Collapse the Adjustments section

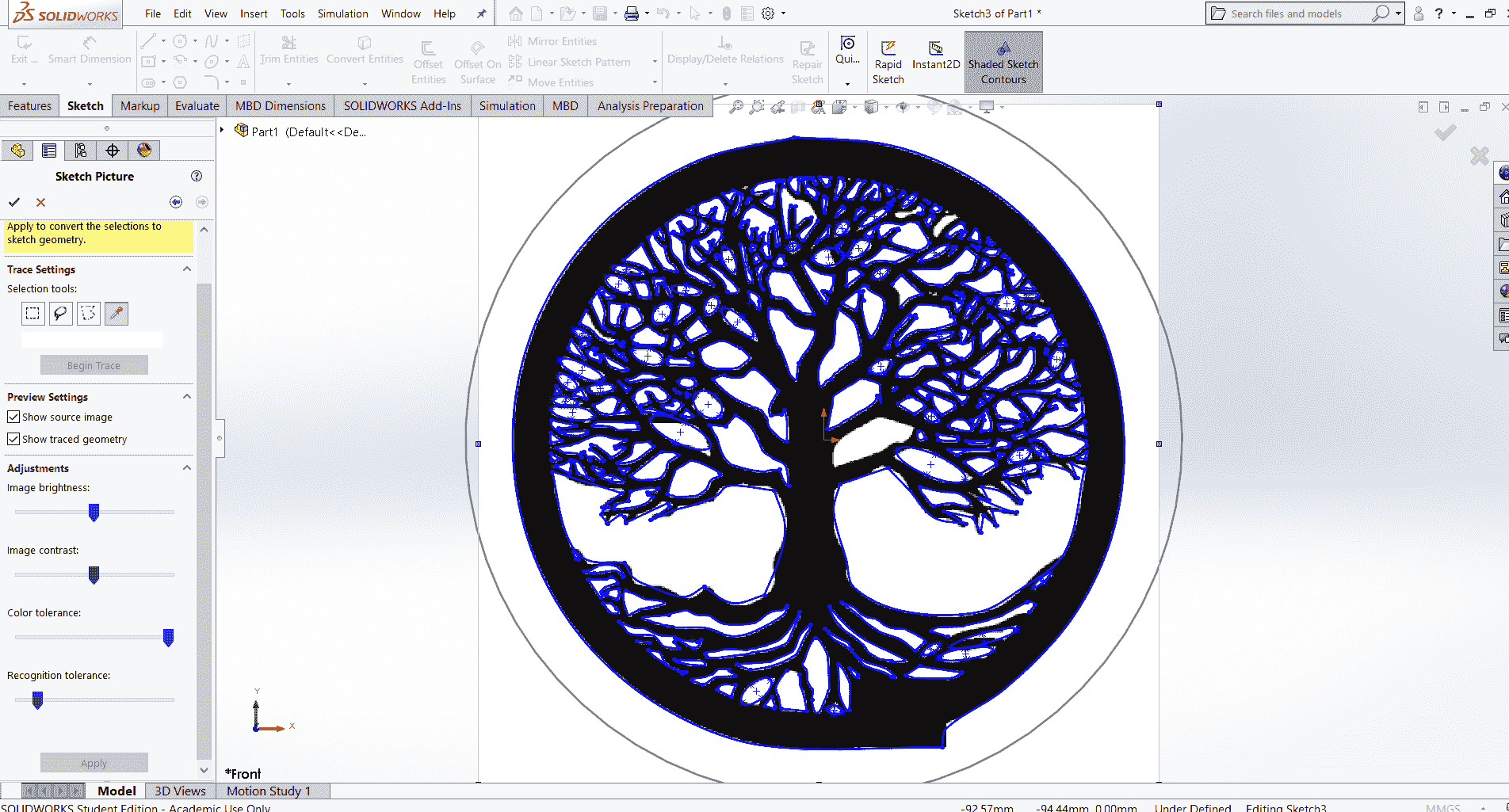(x=187, y=468)
